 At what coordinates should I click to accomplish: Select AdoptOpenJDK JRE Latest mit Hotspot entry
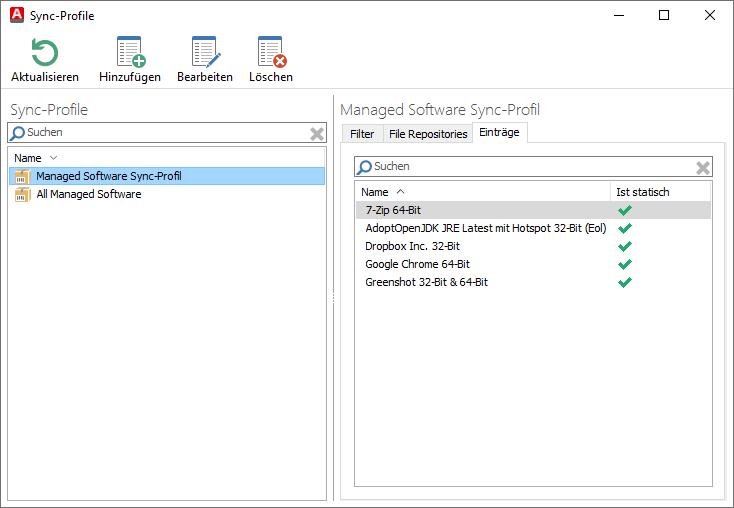point(534,228)
